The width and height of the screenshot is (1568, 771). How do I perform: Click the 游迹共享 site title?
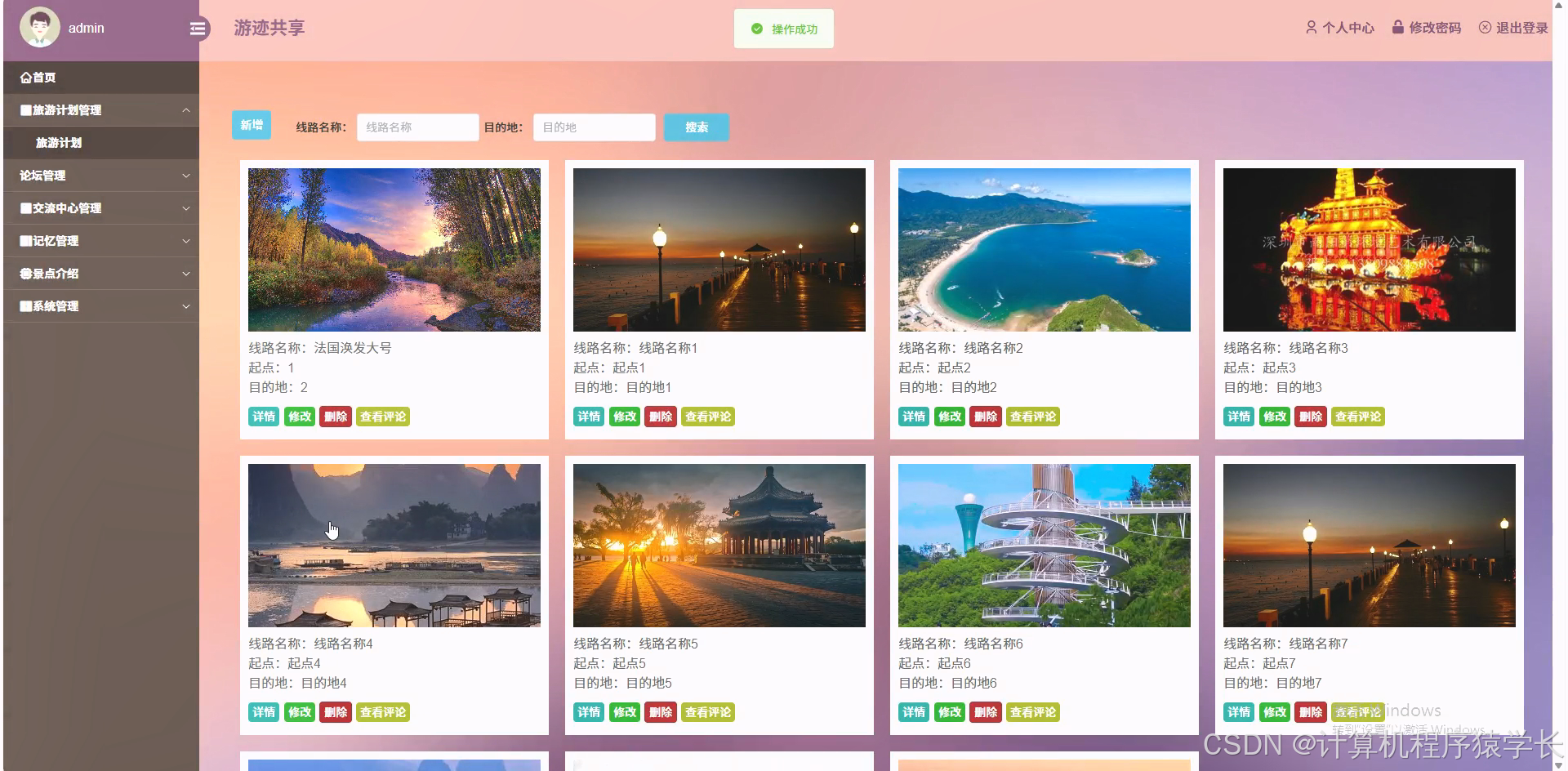269,28
